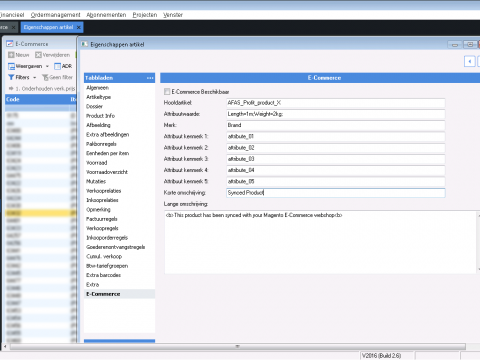Click the Merk input field
480x360 pixels.
click(x=336, y=125)
